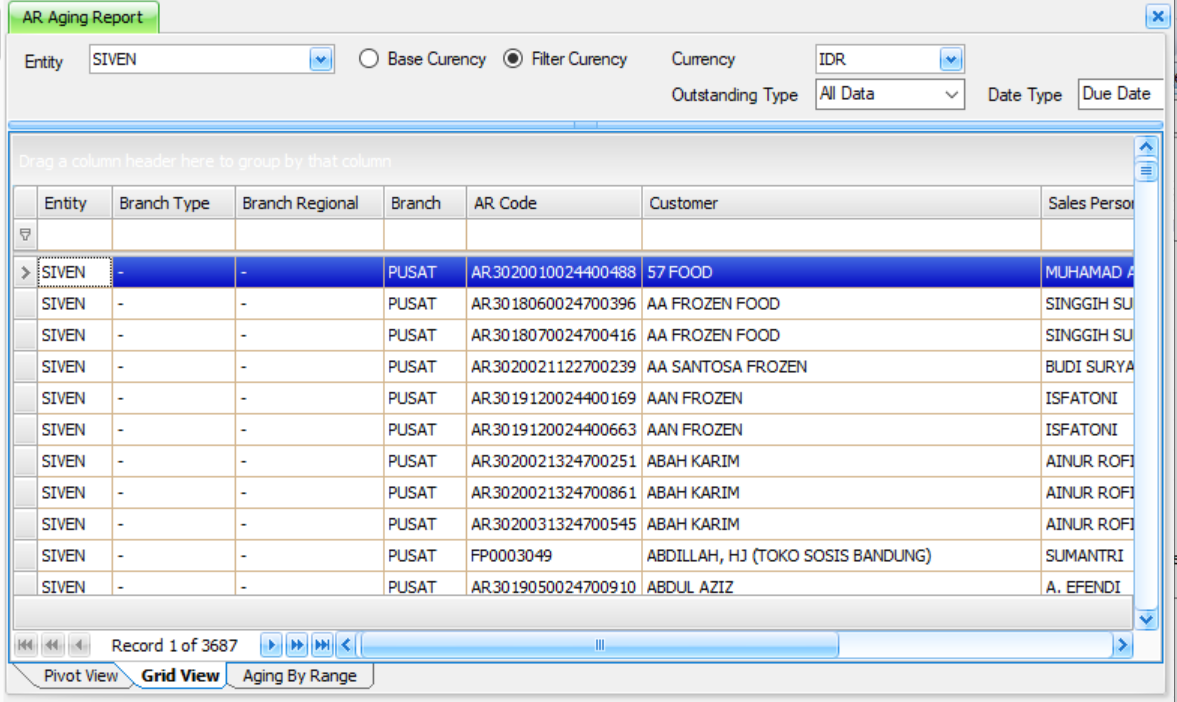Select cell AR3019120024400663

coord(554,429)
